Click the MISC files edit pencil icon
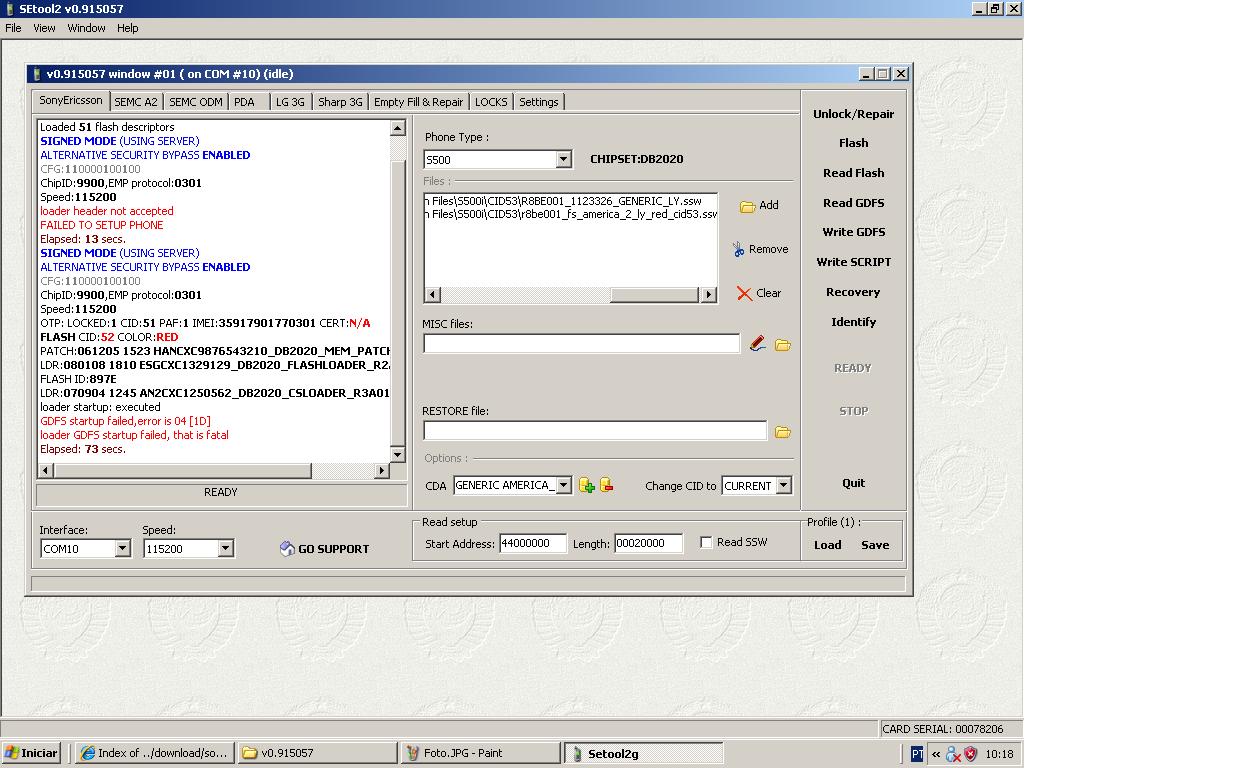1241x768 pixels. coord(758,344)
